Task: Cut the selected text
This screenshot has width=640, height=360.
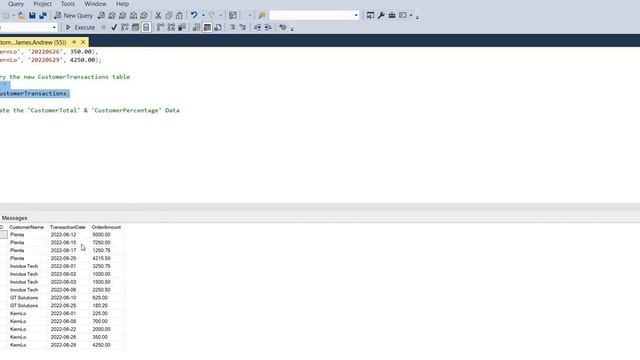Action: click(158, 16)
